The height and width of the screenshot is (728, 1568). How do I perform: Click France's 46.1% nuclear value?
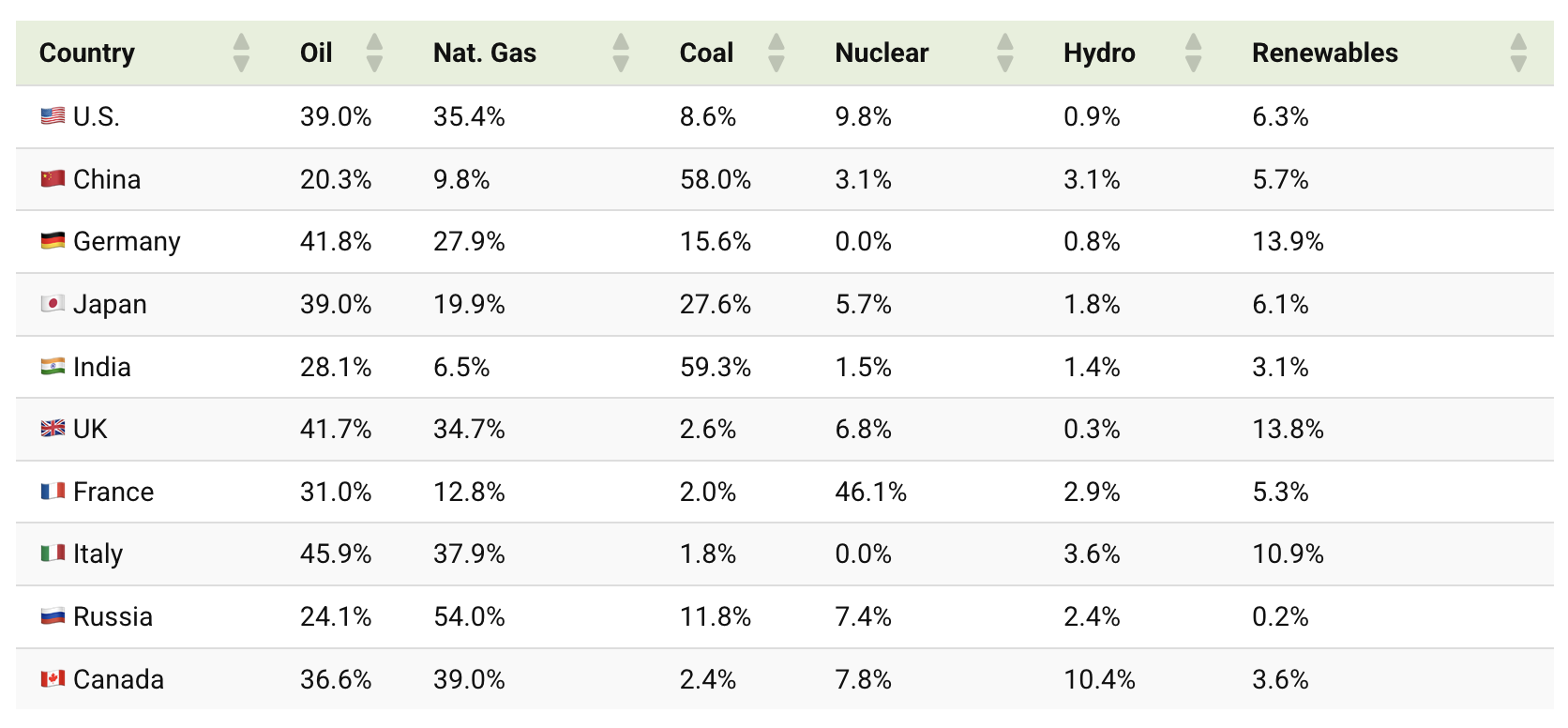click(x=870, y=492)
